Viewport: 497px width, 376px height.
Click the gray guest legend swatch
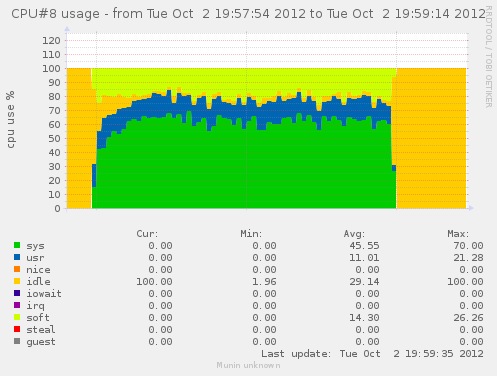pos(17,341)
